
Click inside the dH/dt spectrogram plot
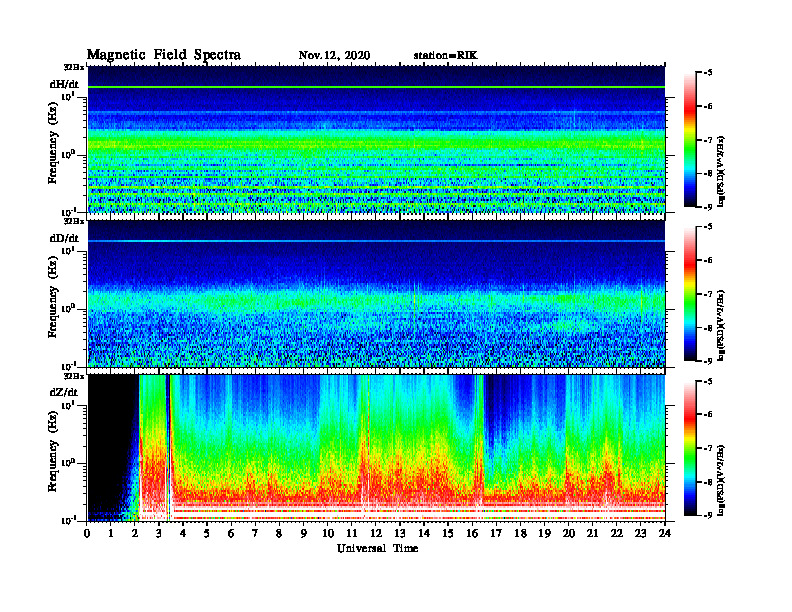pyautogui.click(x=376, y=139)
